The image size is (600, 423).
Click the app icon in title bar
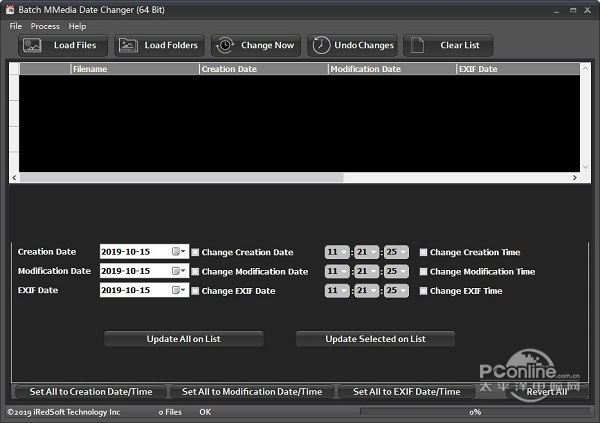(10, 10)
